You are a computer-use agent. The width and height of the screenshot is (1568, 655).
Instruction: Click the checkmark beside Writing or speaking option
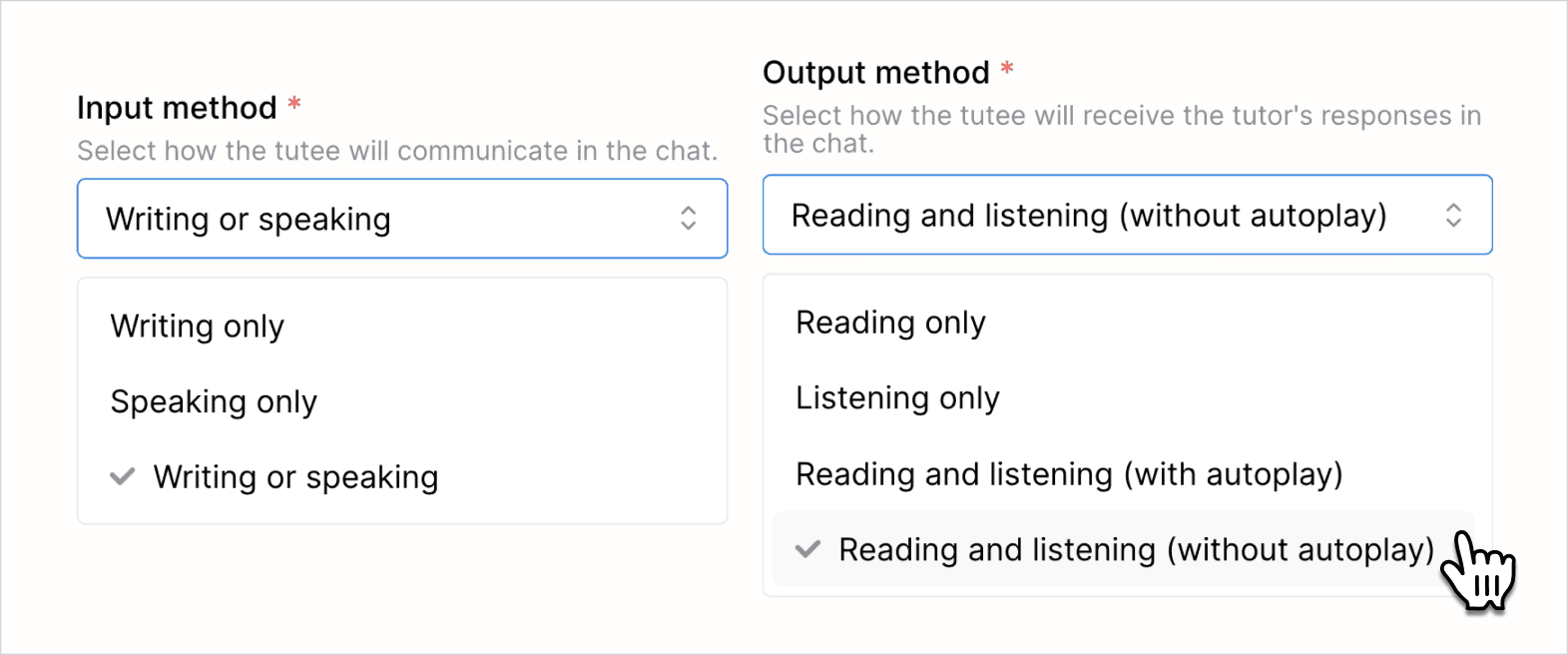coord(123,476)
